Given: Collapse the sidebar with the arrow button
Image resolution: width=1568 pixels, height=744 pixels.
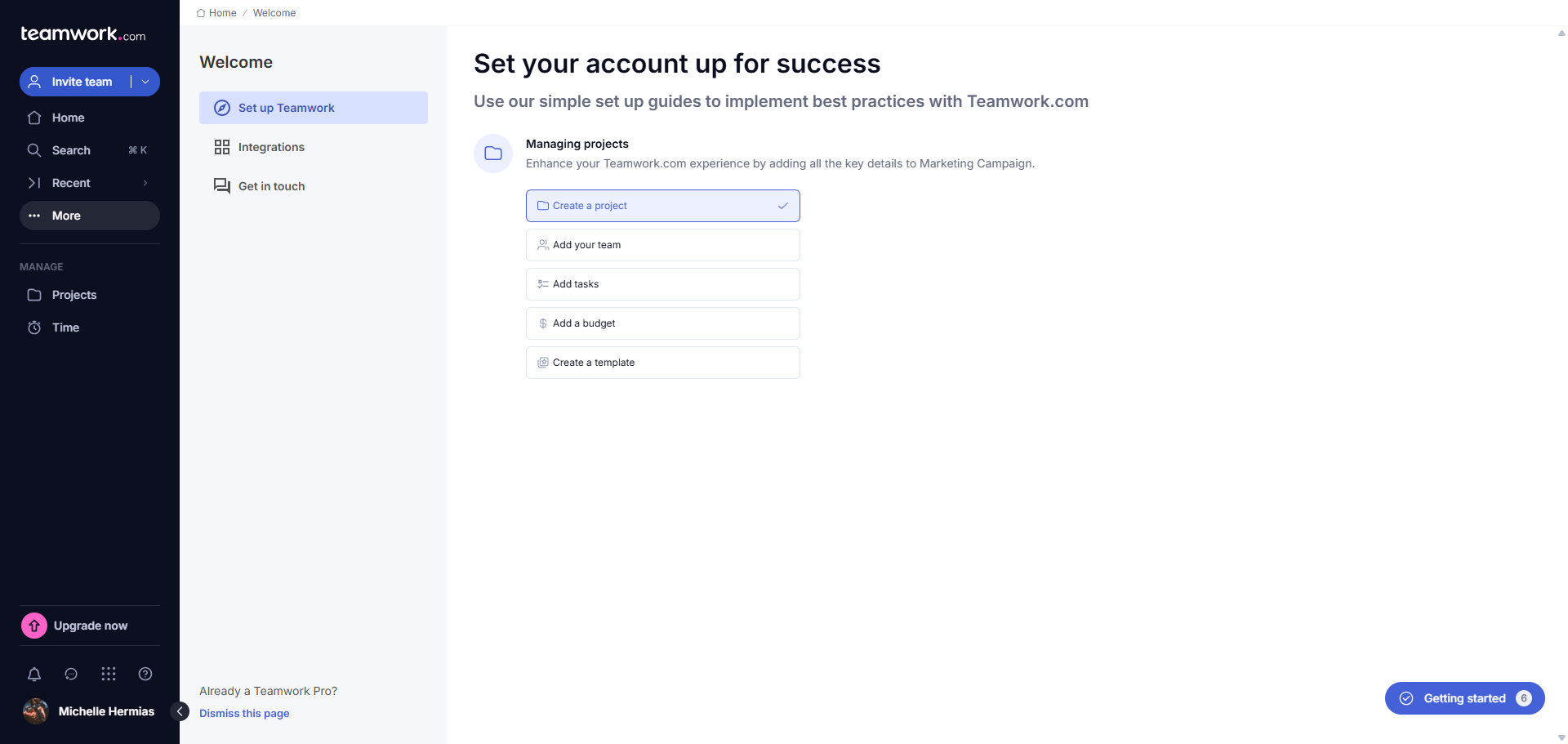Looking at the screenshot, I should pos(180,711).
